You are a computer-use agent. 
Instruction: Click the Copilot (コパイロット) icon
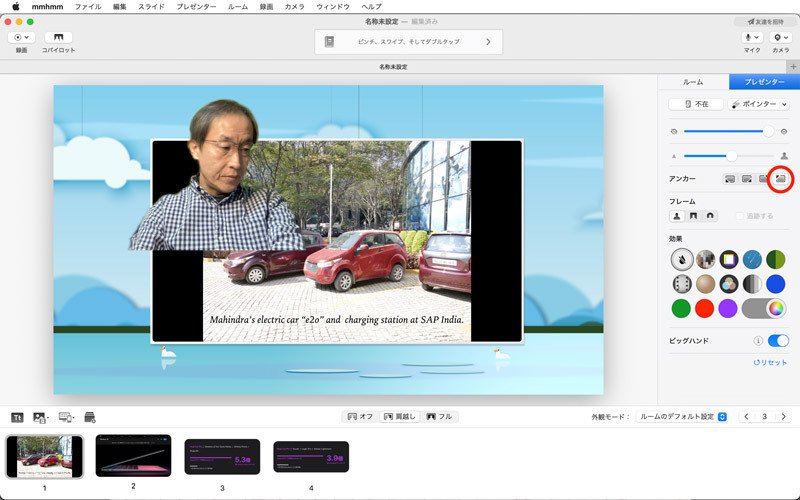tap(58, 37)
